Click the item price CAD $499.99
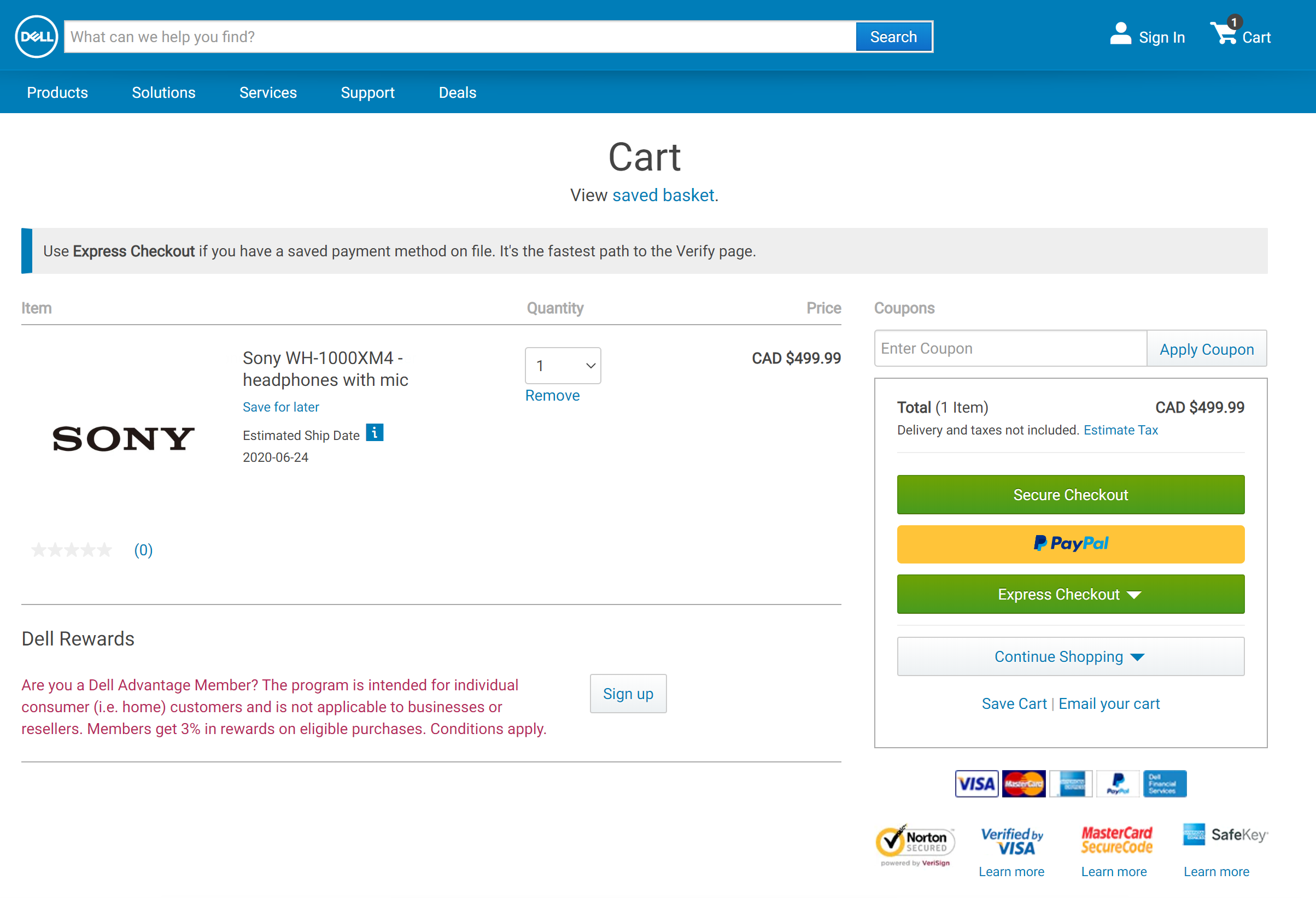 [x=796, y=358]
